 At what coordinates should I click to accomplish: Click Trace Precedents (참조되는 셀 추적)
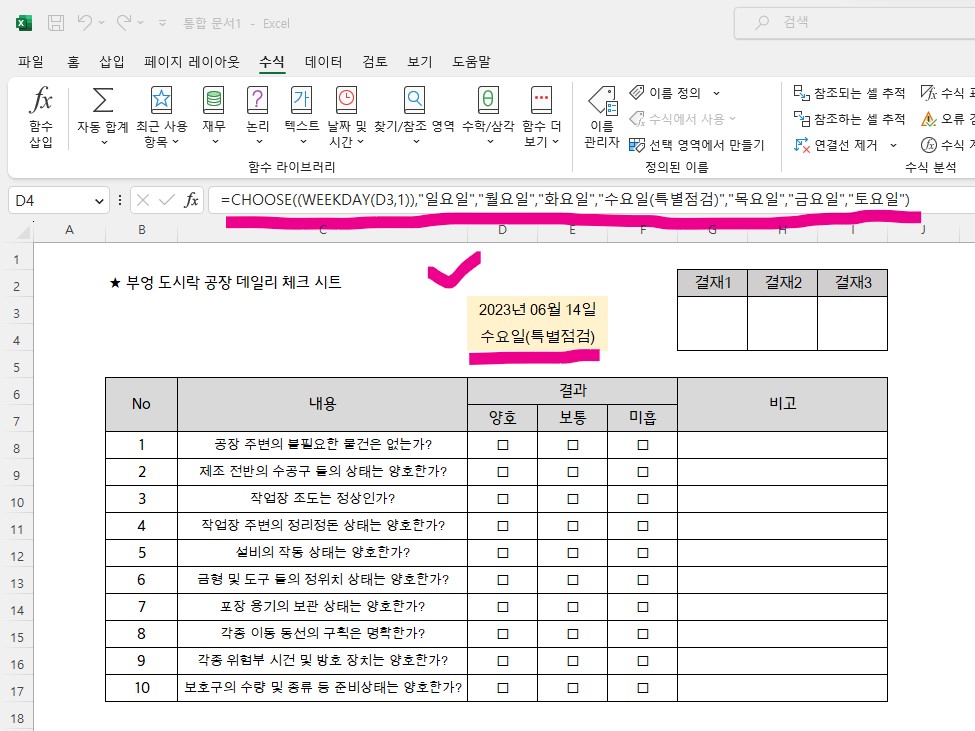click(849, 93)
